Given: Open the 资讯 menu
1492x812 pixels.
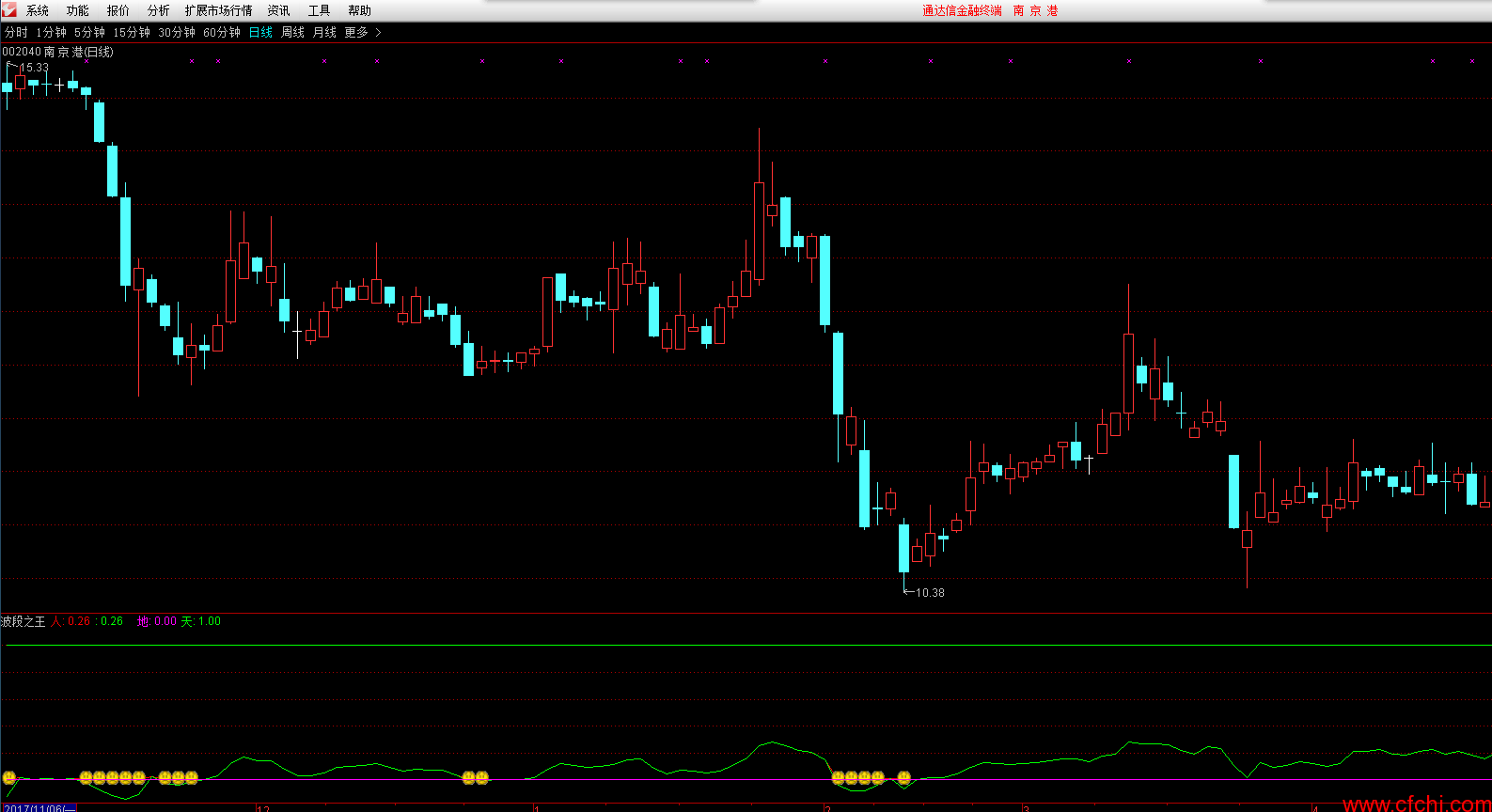Looking at the screenshot, I should pos(279,10).
